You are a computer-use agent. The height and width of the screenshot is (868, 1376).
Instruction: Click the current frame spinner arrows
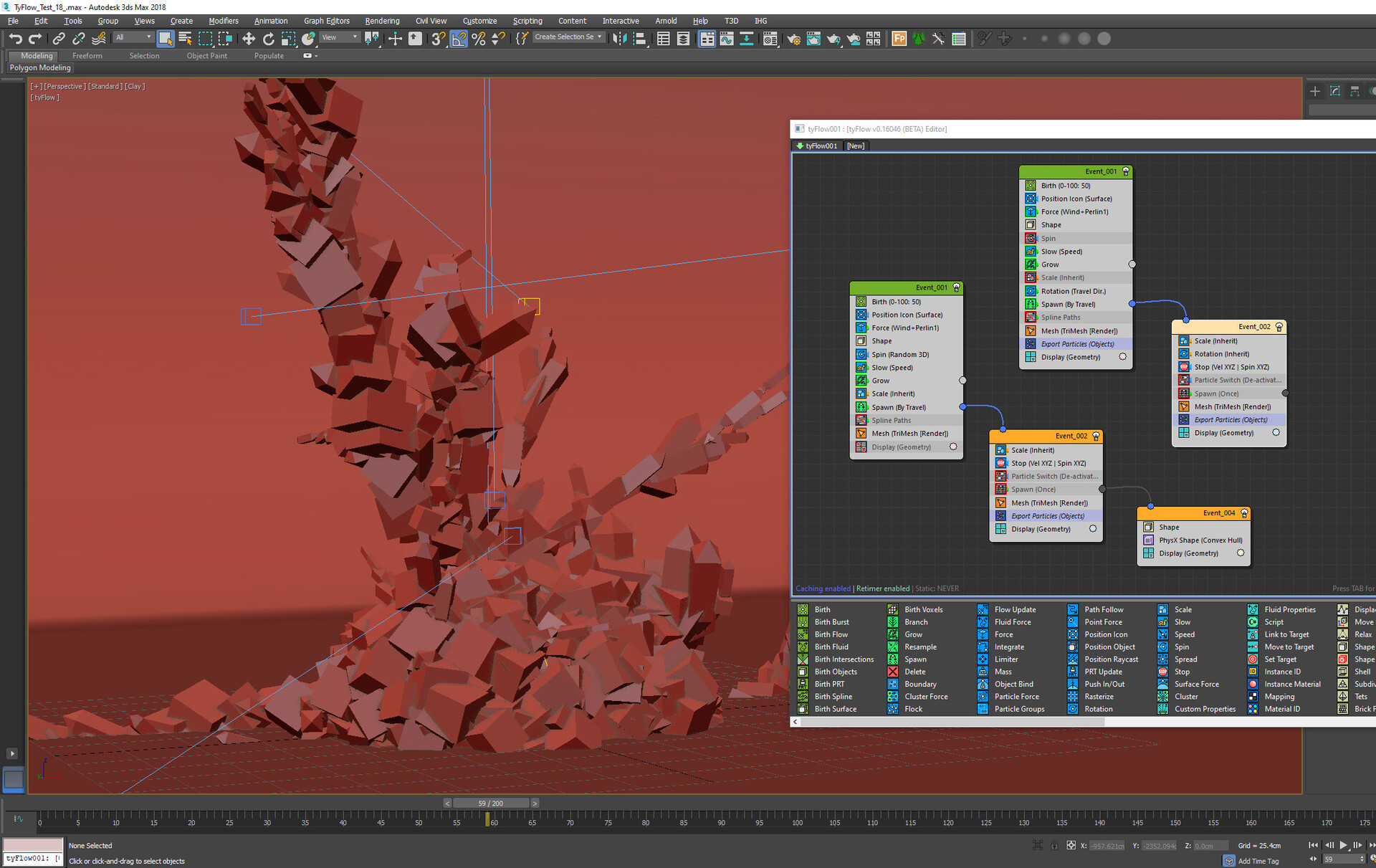tap(1362, 859)
